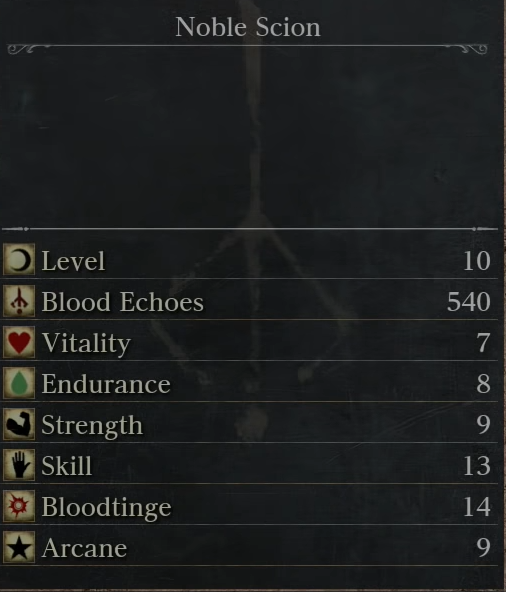Click the Skill value 13

pyautogui.click(x=477, y=466)
